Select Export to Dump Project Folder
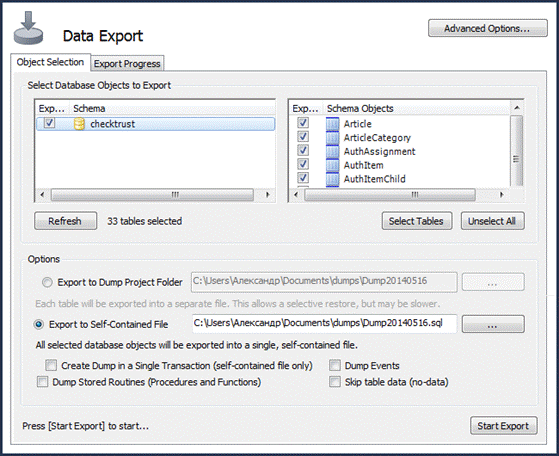 47,282
